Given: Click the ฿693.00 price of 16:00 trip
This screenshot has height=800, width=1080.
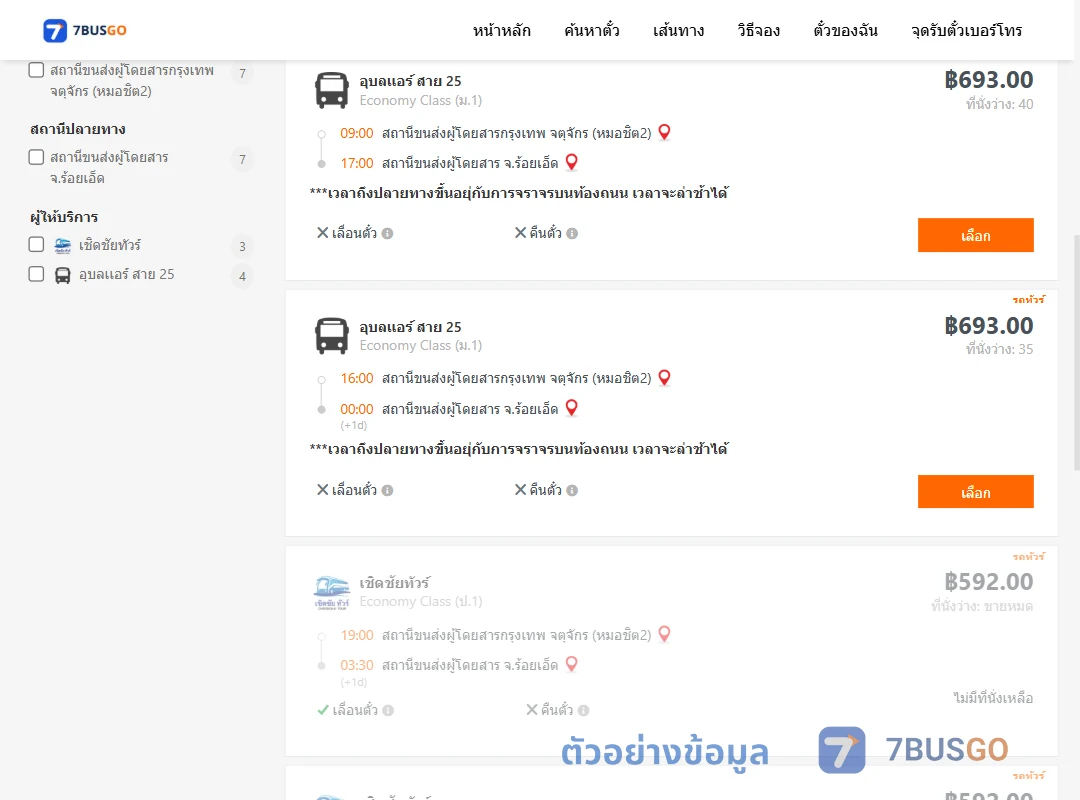Looking at the screenshot, I should (989, 325).
